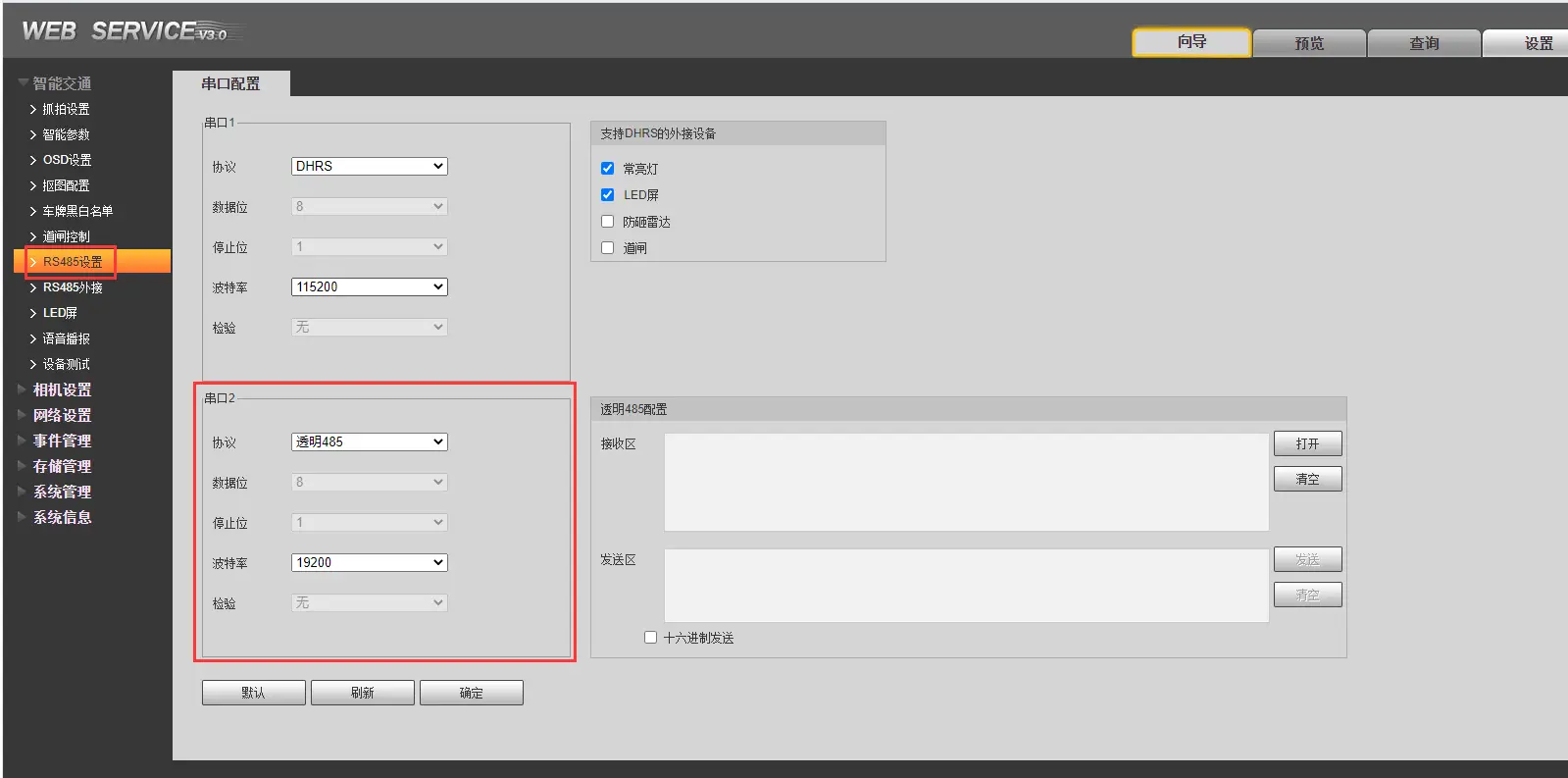Viewport: 1568px width, 778px height.
Task: Enable the 道闸 external device checkbox
Action: 608,248
